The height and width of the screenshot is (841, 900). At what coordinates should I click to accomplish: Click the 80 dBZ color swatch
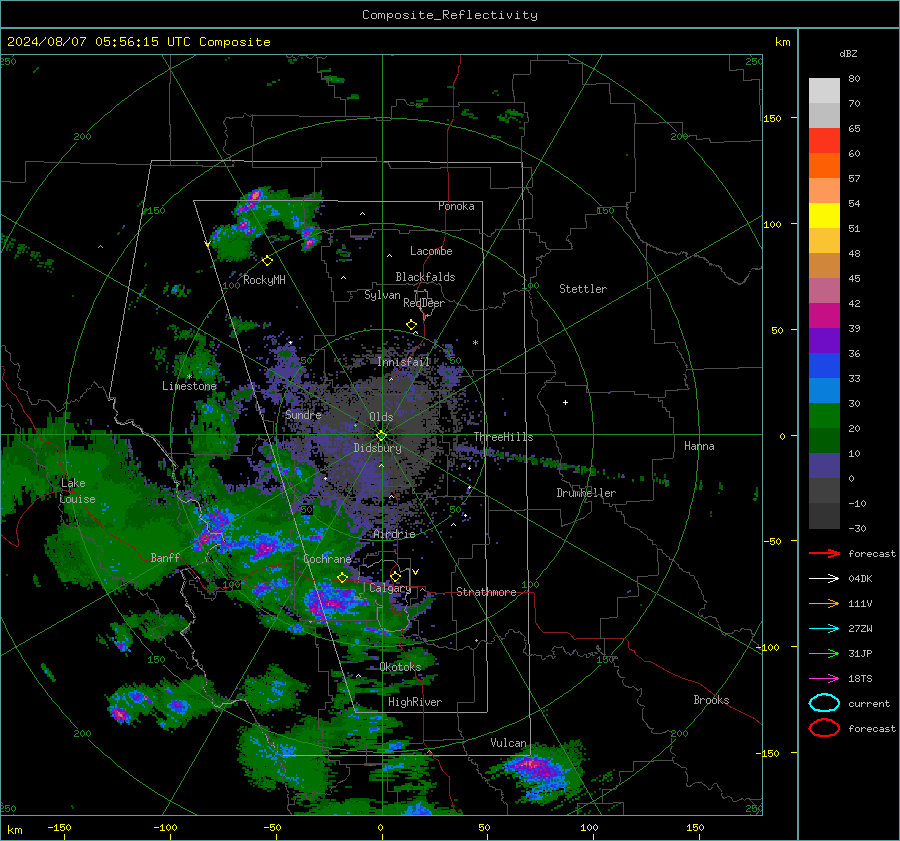coord(824,90)
